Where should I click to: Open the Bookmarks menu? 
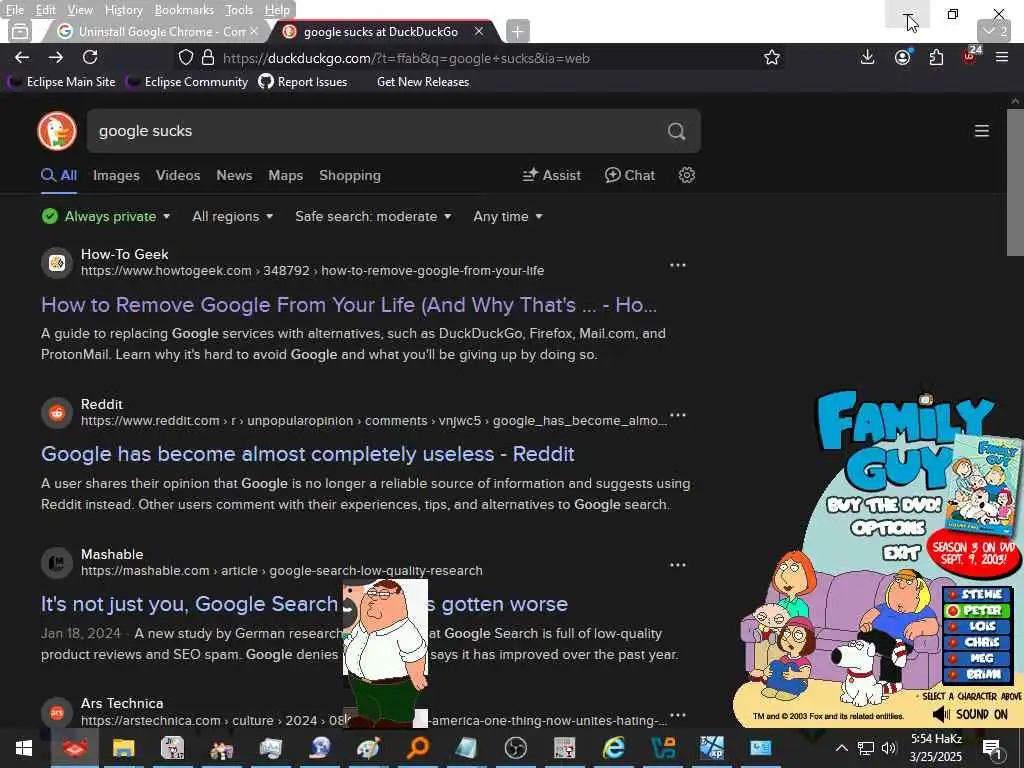tap(184, 10)
